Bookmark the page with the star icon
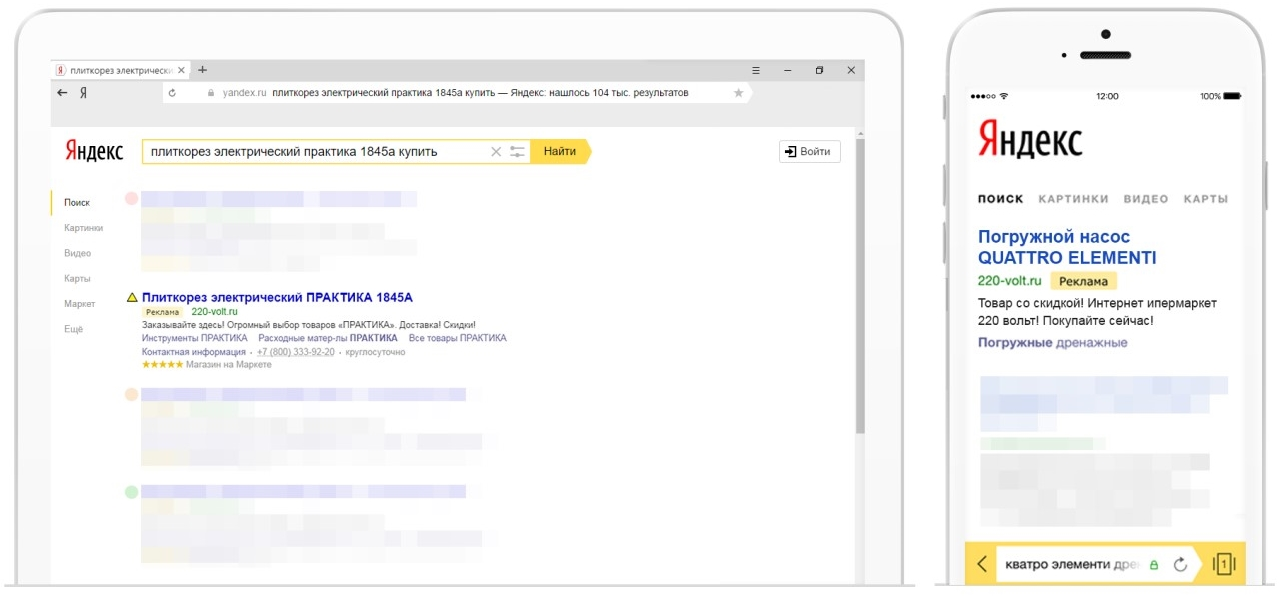 [x=739, y=92]
